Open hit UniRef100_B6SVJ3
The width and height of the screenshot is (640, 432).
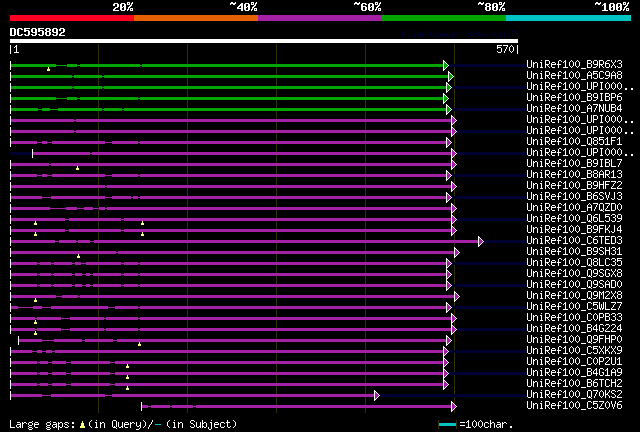pos(574,196)
